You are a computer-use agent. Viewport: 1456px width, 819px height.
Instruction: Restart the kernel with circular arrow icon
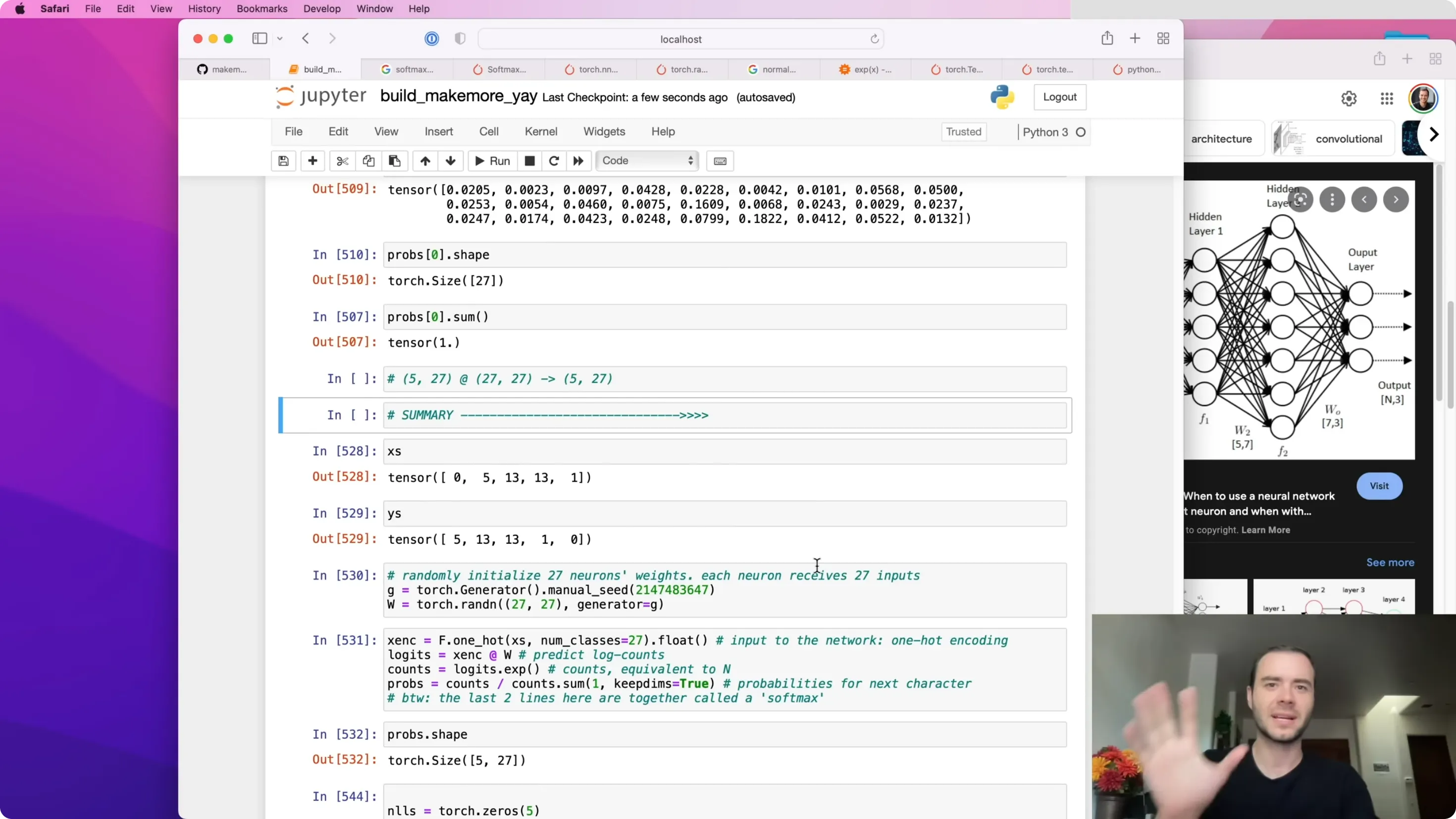pyautogui.click(x=554, y=161)
